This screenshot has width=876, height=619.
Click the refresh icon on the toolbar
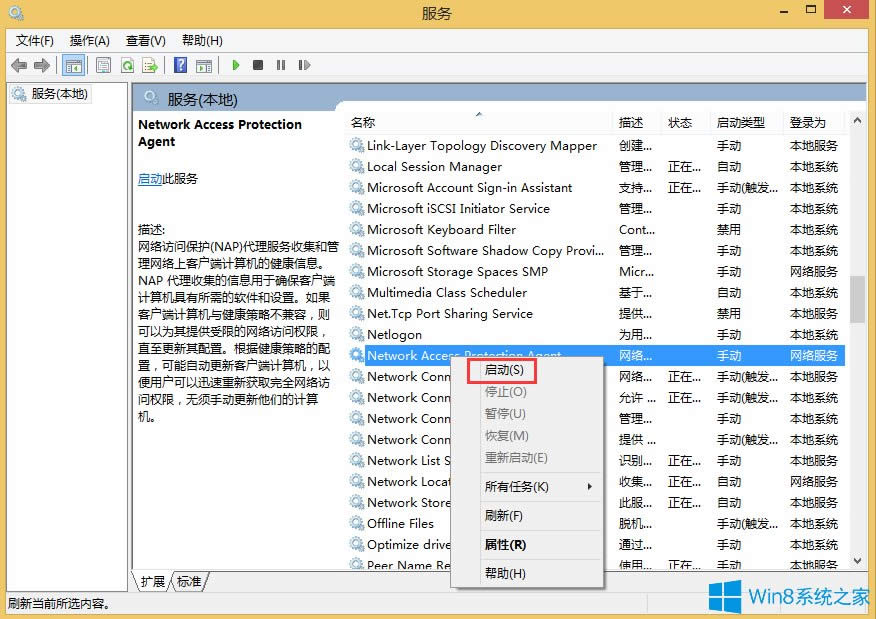[x=128, y=65]
